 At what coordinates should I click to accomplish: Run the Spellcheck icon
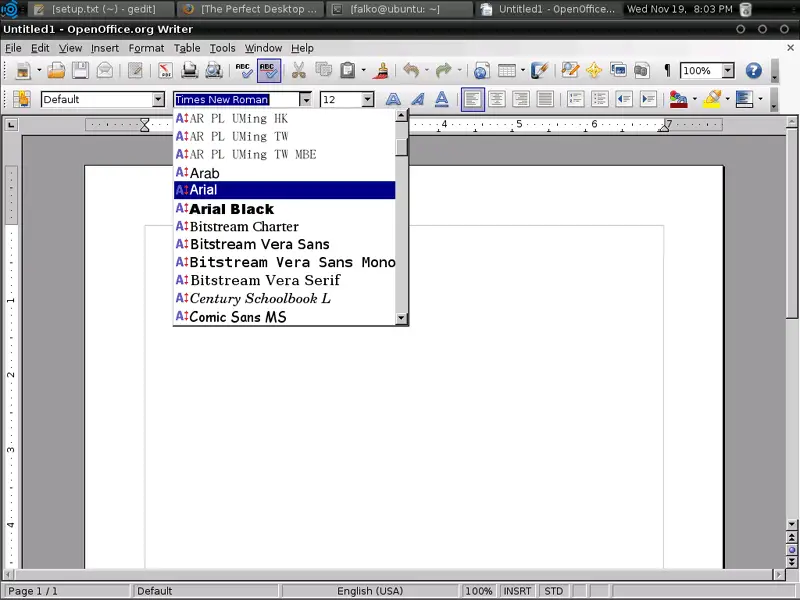243,70
